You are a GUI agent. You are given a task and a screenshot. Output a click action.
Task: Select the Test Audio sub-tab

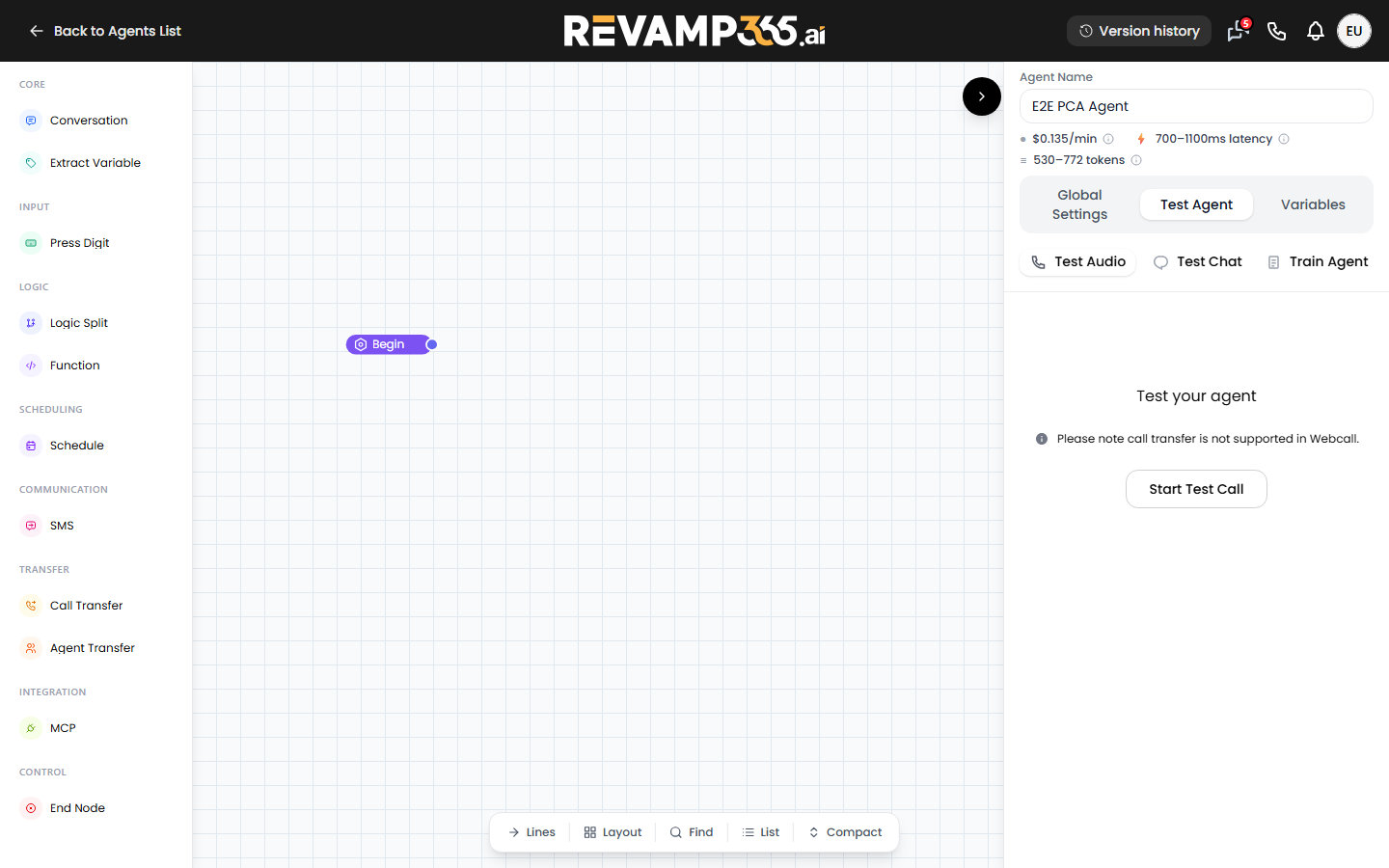coord(1078,261)
